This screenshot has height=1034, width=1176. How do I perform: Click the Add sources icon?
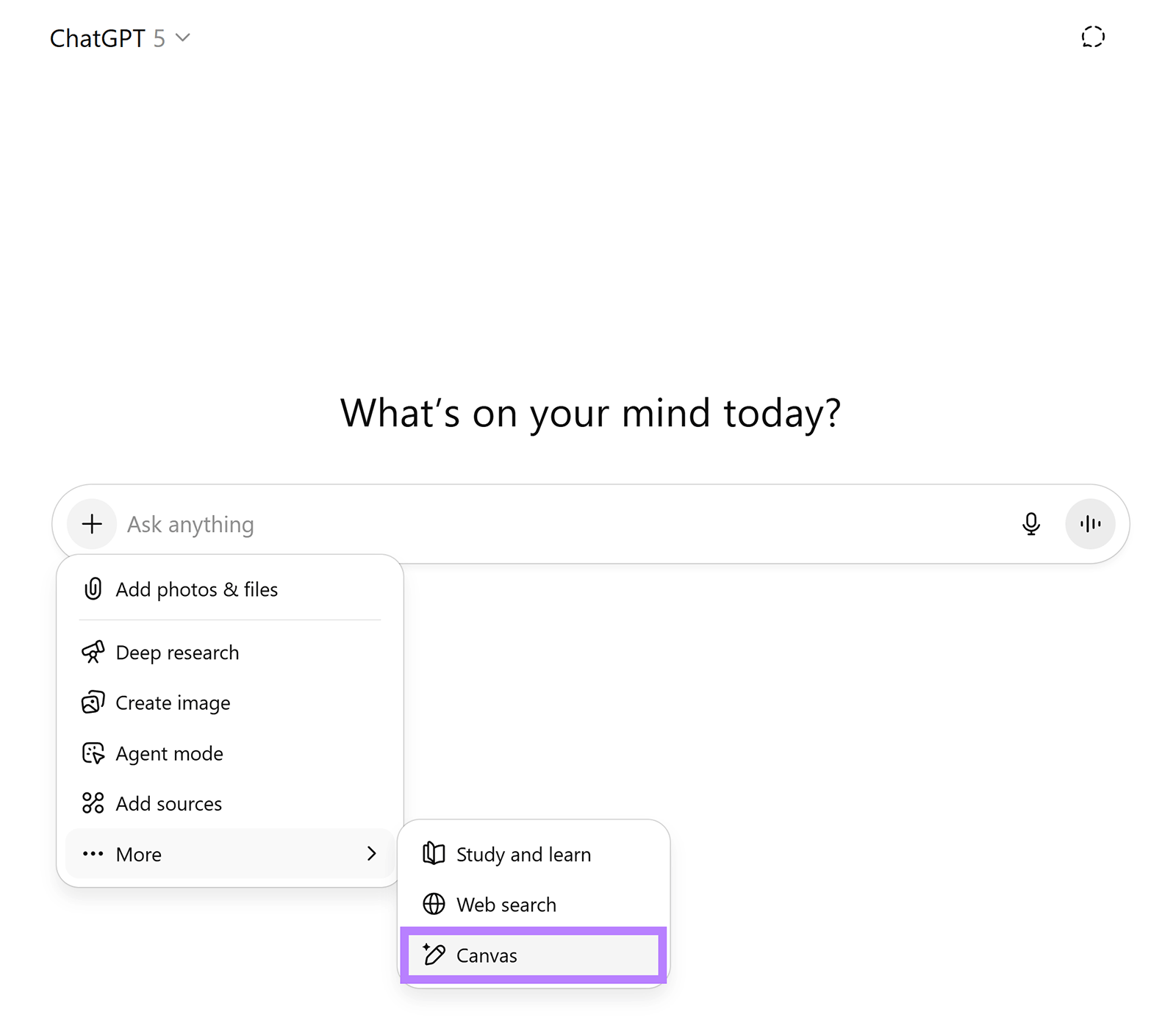[x=93, y=803]
